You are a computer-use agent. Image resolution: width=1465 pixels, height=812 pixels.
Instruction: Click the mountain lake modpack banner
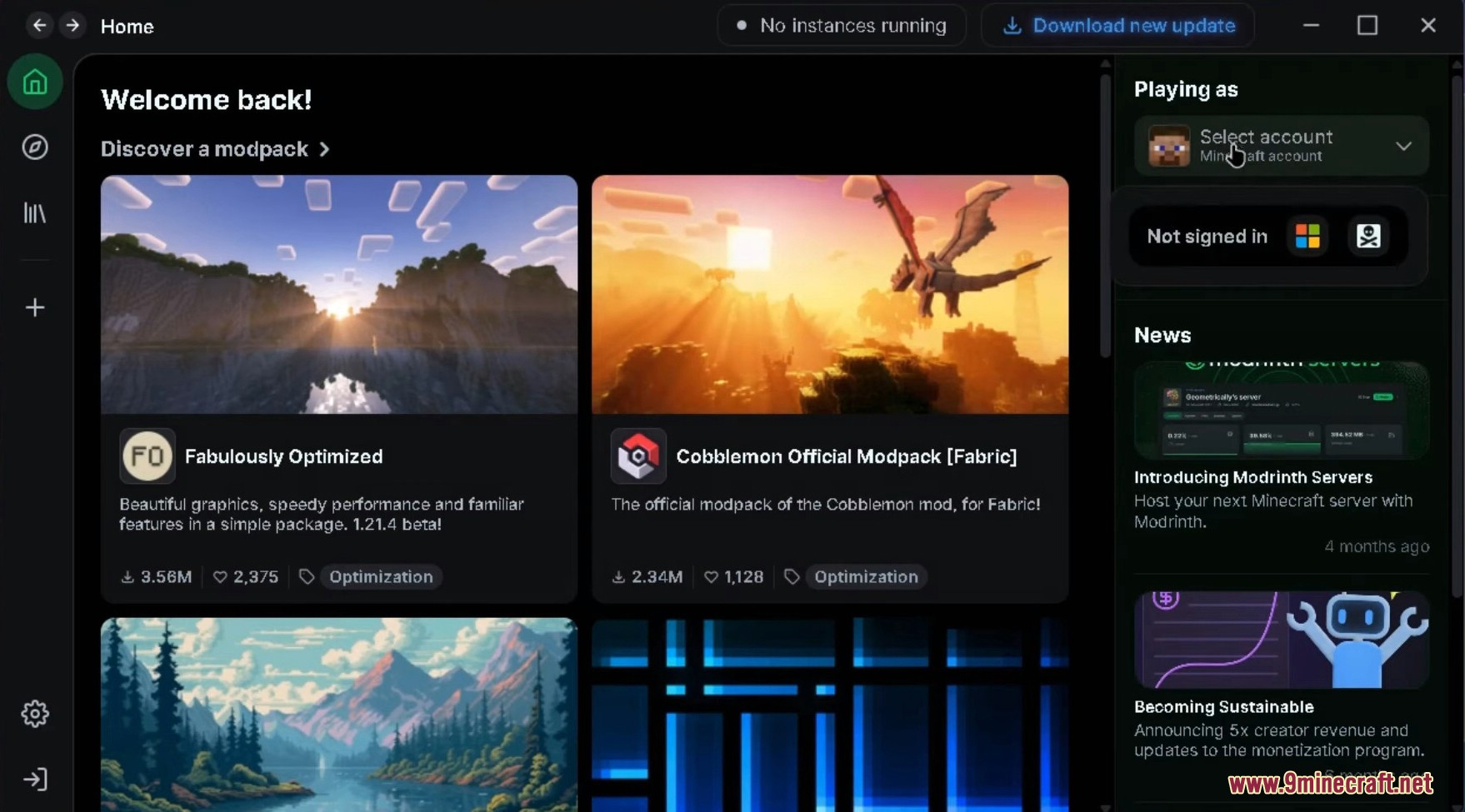tap(339, 715)
